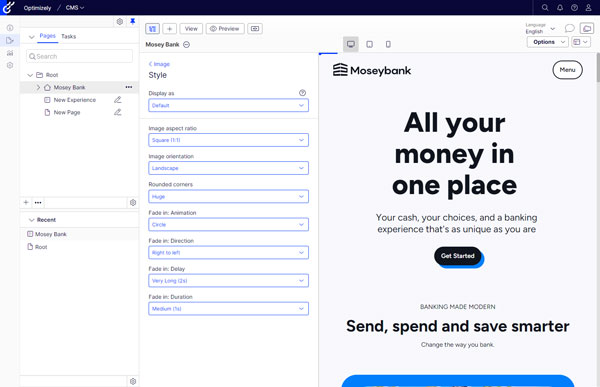Open Mosey Bank from the Recent list
This screenshot has height=387, width=600.
tap(51, 234)
